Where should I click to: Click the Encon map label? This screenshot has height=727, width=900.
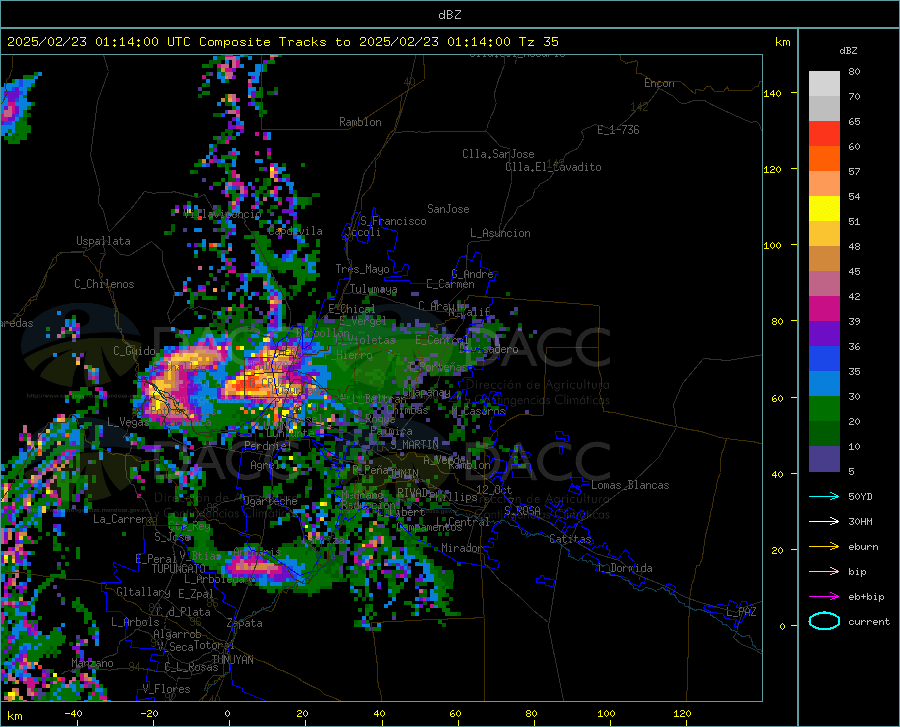(660, 83)
